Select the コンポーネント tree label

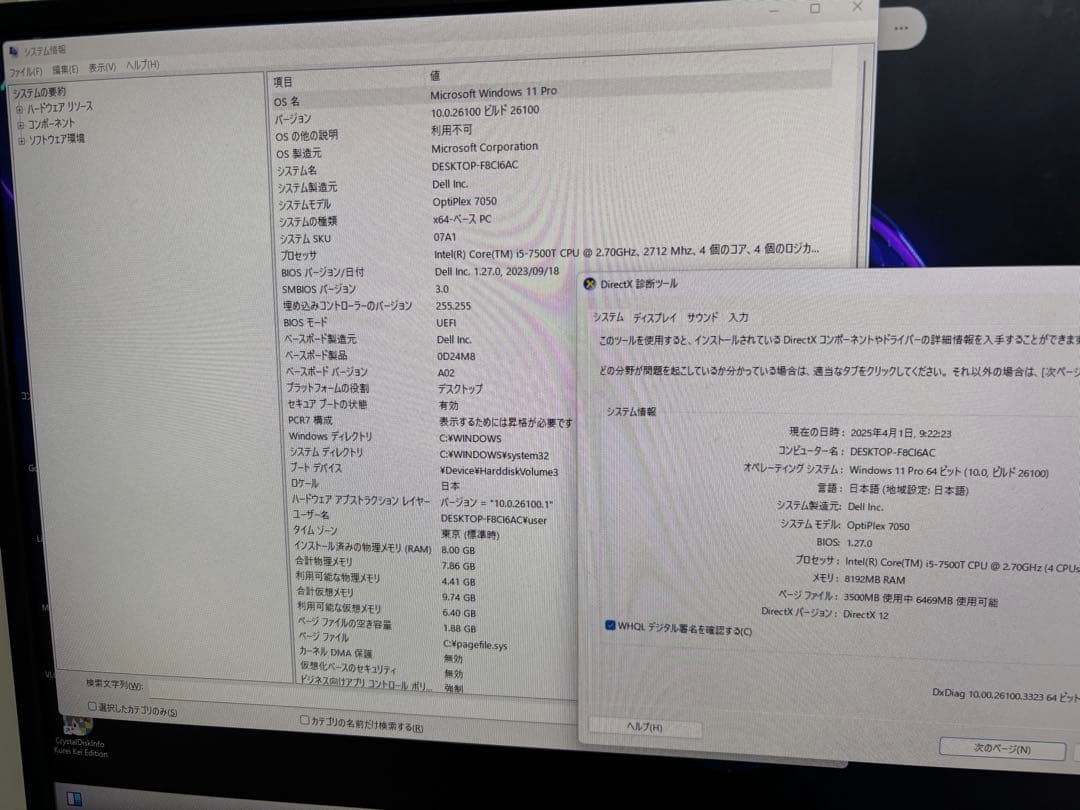[x=52, y=123]
